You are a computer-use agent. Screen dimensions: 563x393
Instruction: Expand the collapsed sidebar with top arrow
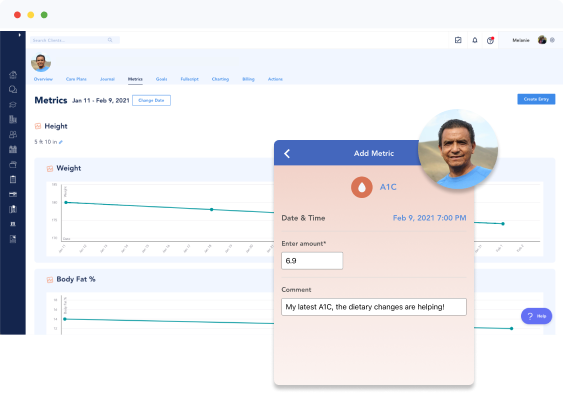[19, 35]
